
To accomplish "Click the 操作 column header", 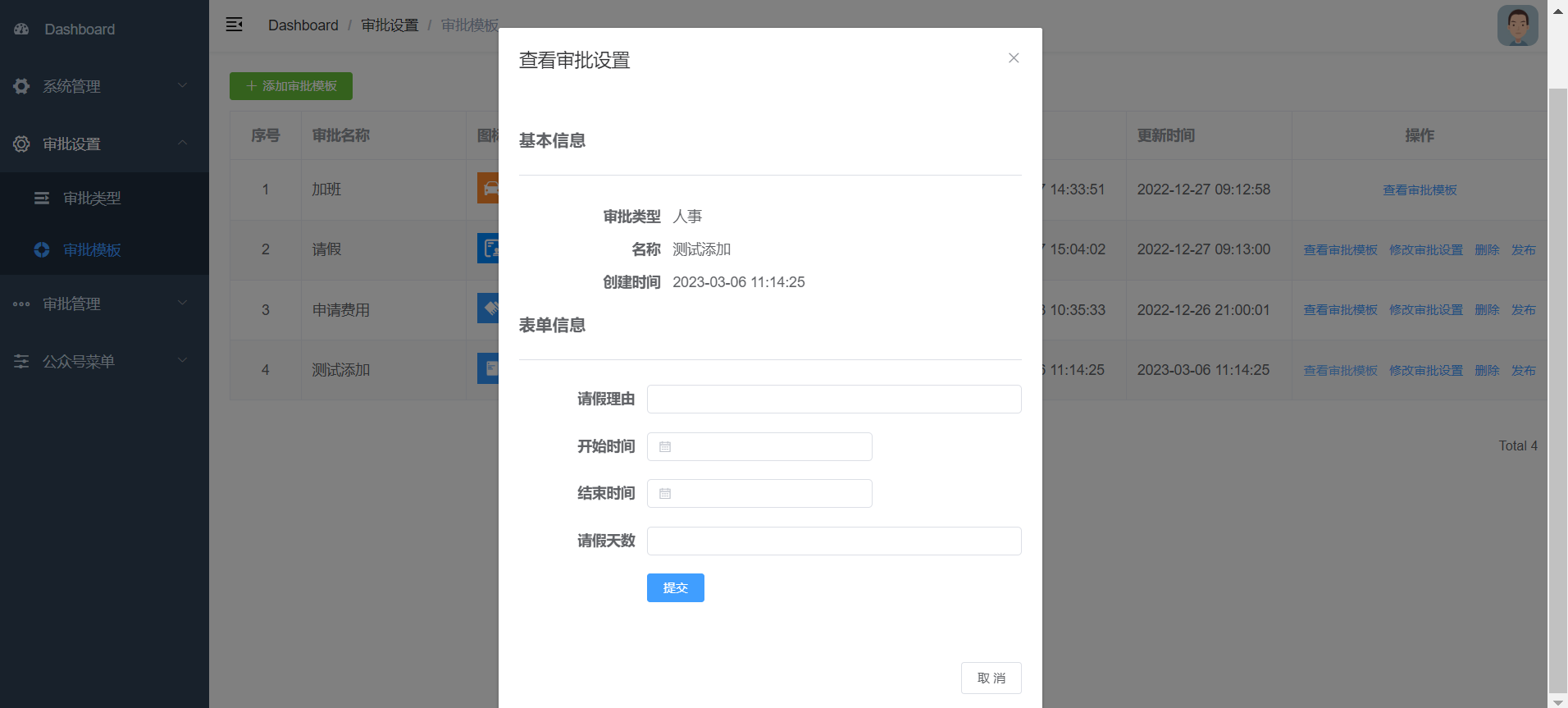I will click(1420, 135).
